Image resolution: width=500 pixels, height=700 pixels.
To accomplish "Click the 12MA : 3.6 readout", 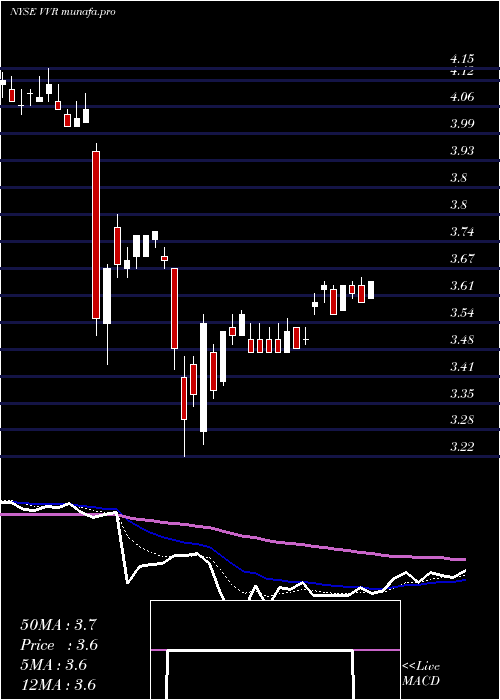I will pos(58,685).
